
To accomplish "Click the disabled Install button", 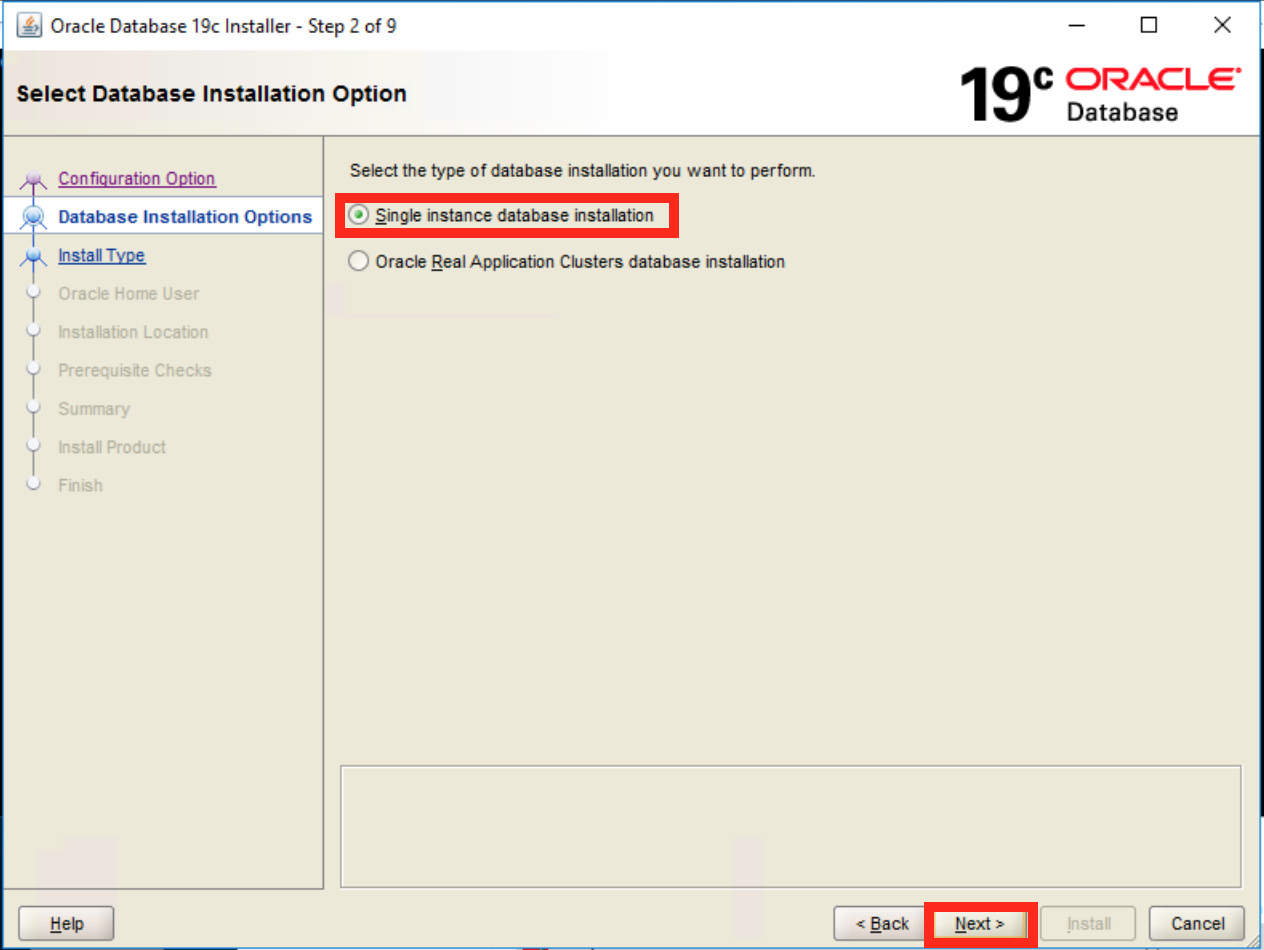I will point(1089,924).
